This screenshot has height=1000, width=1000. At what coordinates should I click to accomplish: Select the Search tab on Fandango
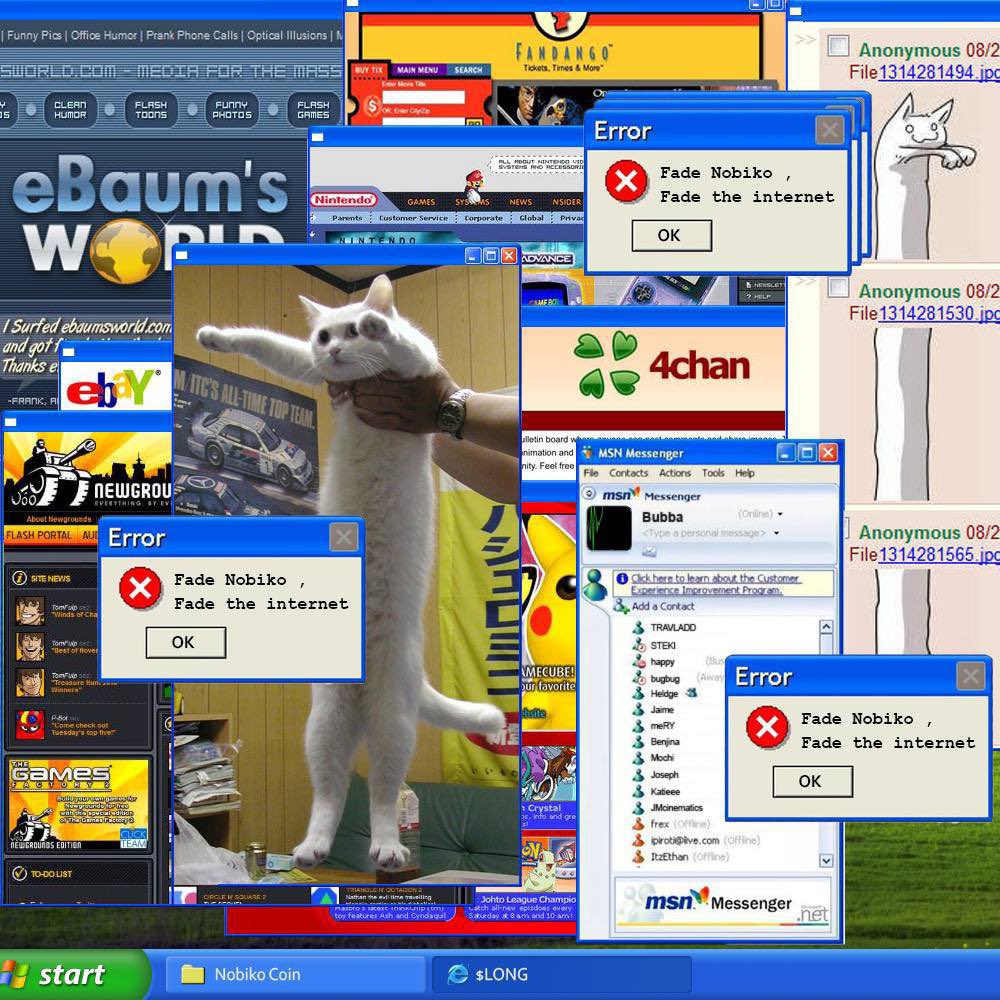pyautogui.click(x=468, y=70)
